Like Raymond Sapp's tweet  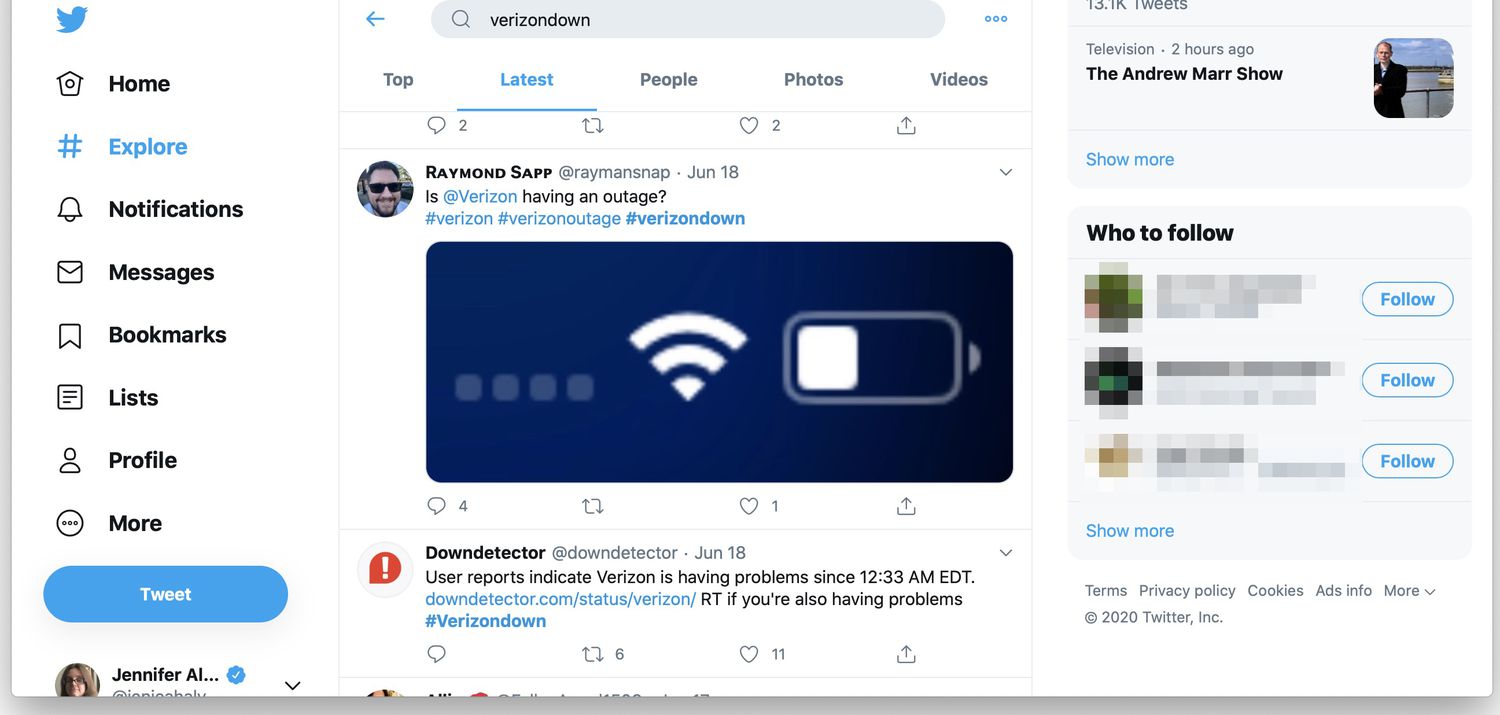coord(749,506)
